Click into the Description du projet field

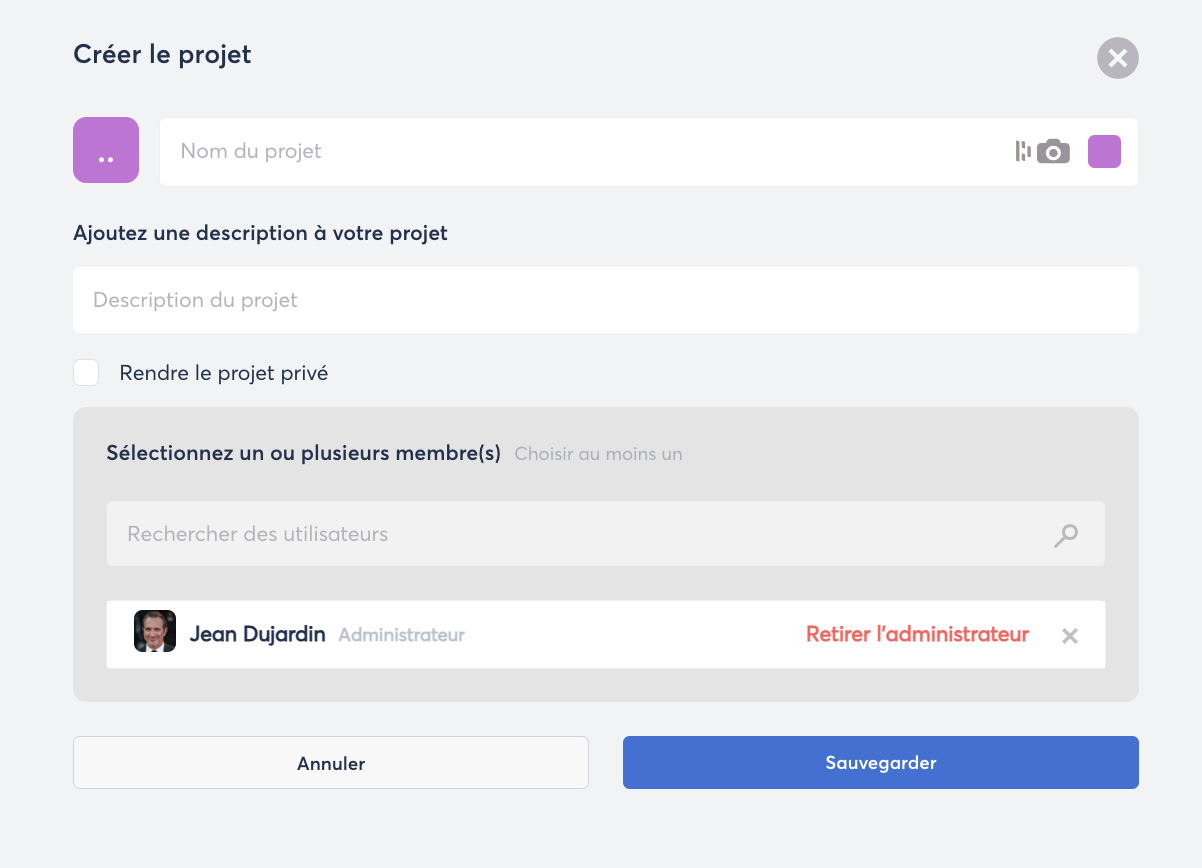605,300
